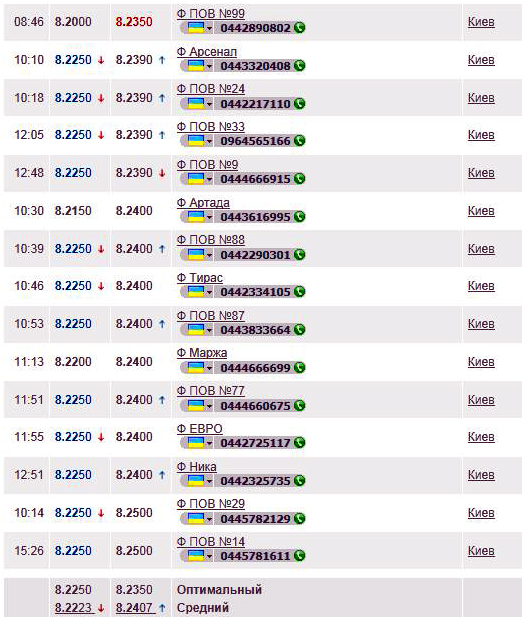Follow the Ф Маржа link
Viewport: 527px width, 617px height.
(x=202, y=353)
